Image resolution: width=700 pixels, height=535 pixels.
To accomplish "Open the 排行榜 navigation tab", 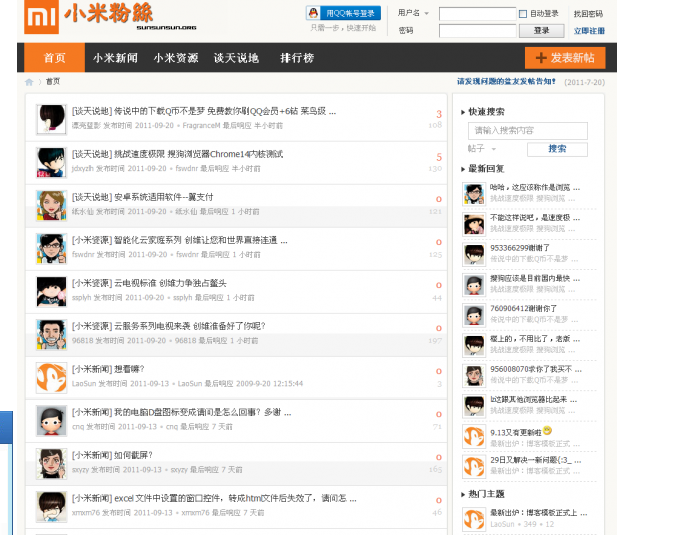I will 297,58.
